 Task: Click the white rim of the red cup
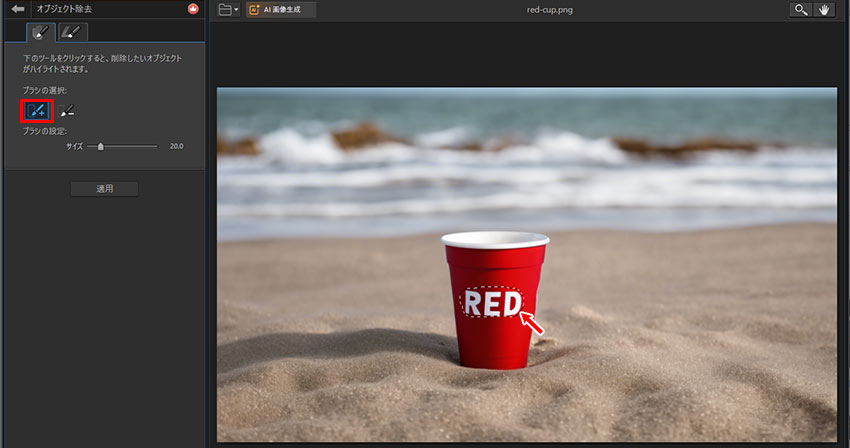coord(495,240)
